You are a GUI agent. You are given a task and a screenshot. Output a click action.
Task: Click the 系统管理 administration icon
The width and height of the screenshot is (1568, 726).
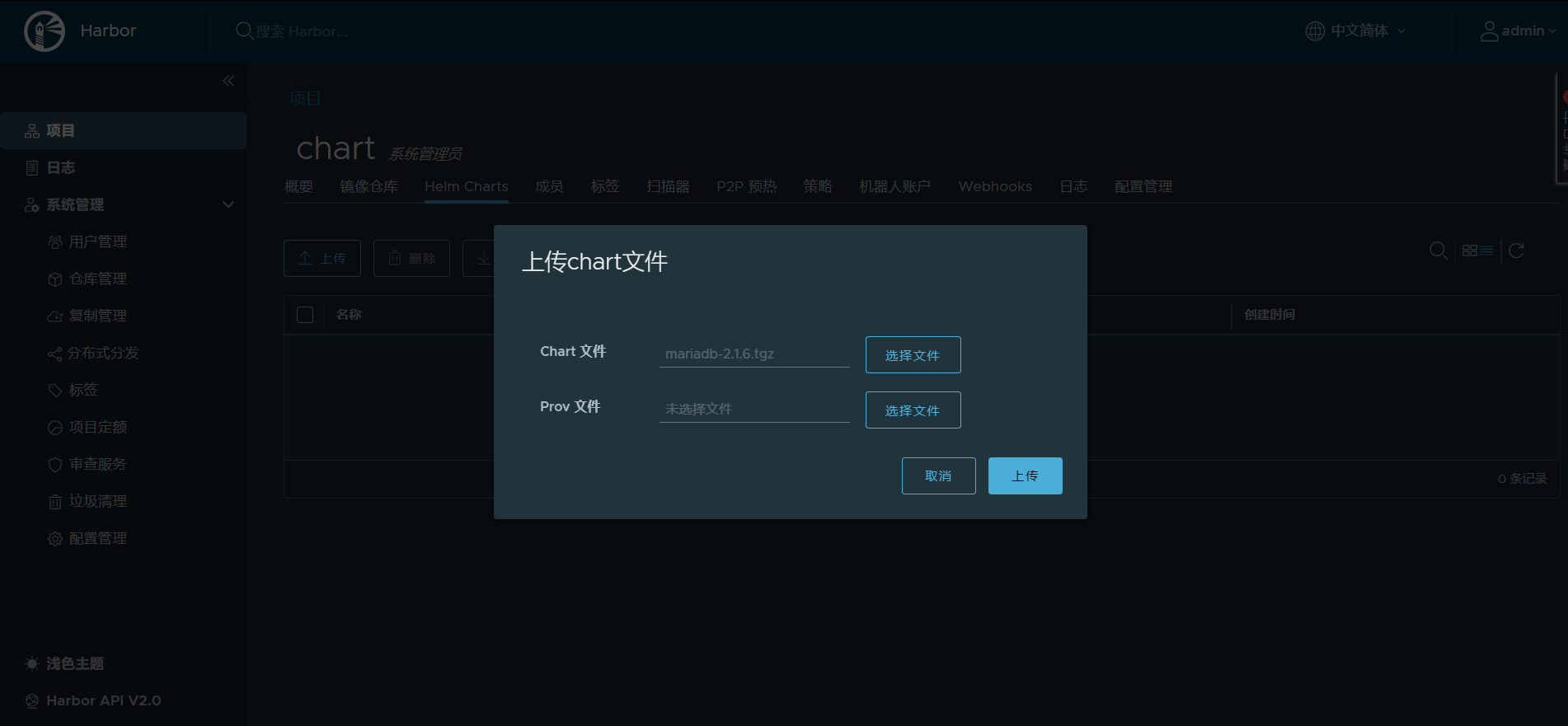32,204
